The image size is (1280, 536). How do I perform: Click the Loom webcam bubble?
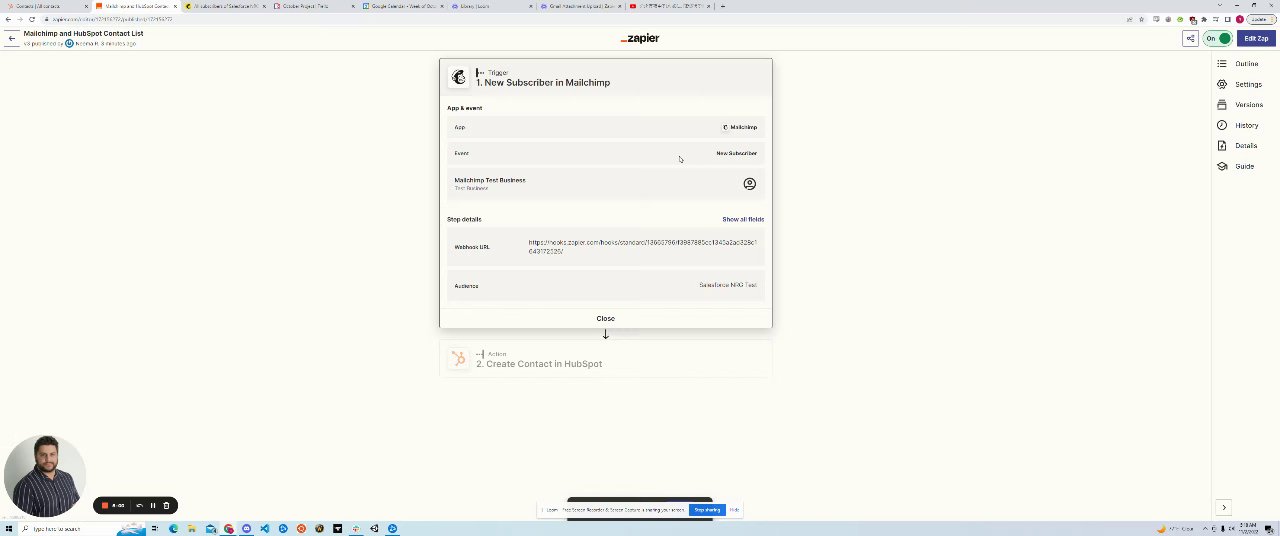pos(44,476)
